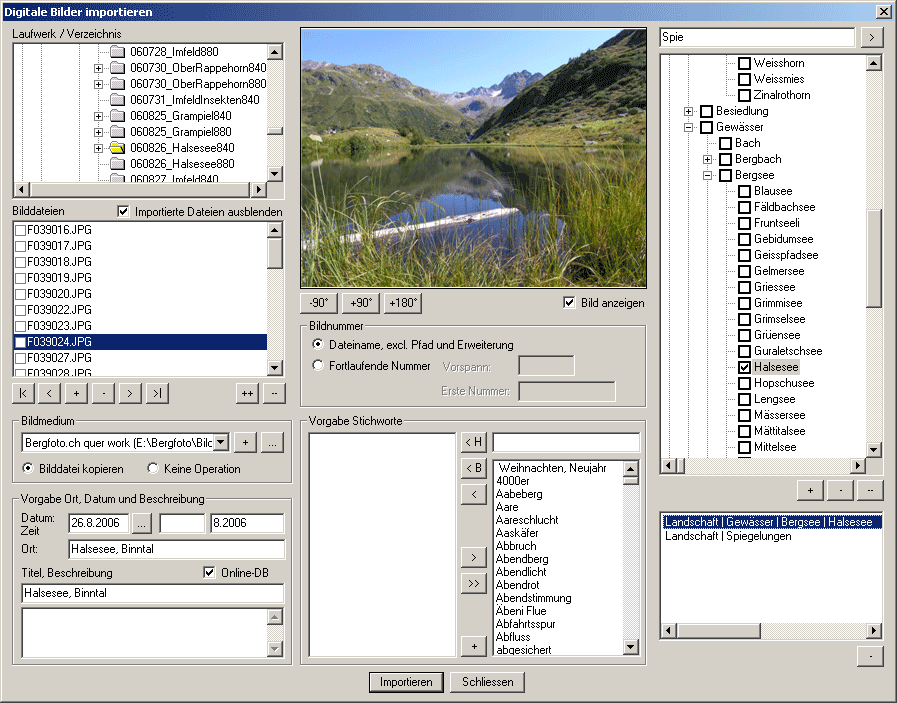897x703 pixels.
Task: Rotate image by -90° button
Action: [x=318, y=303]
